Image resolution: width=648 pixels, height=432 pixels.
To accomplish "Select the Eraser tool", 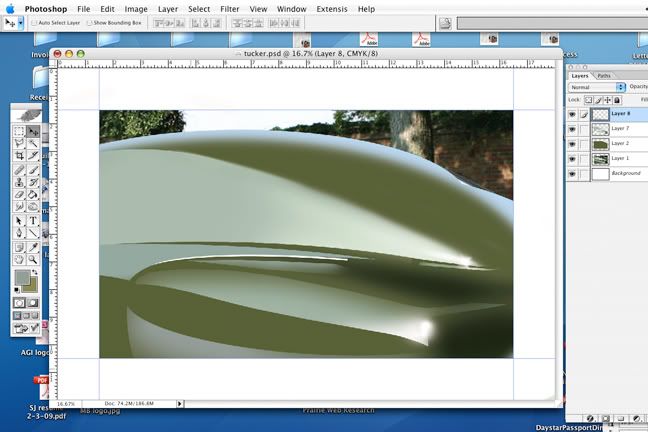I will pyautogui.click(x=19, y=194).
